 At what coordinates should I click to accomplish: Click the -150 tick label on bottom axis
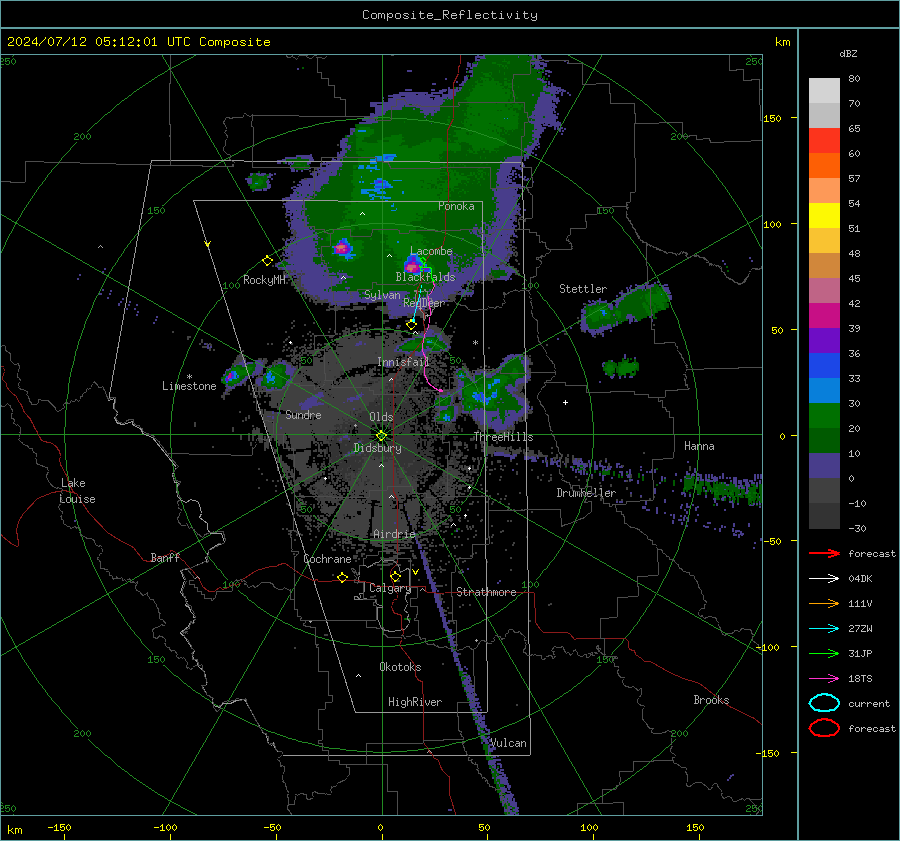pos(59,827)
